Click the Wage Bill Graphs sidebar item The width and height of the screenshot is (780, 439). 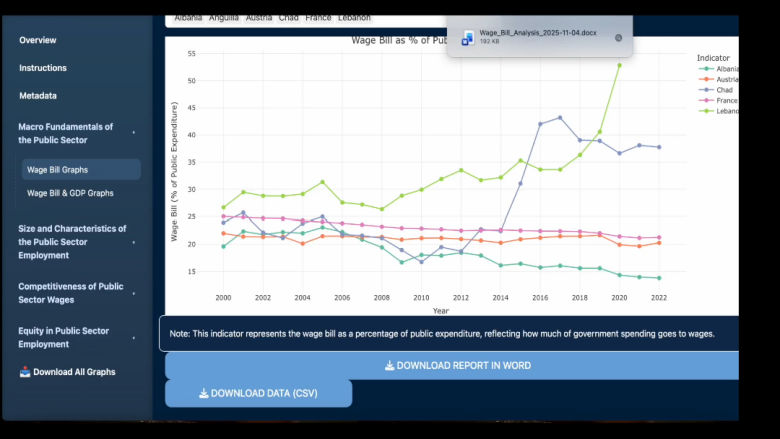click(x=57, y=170)
